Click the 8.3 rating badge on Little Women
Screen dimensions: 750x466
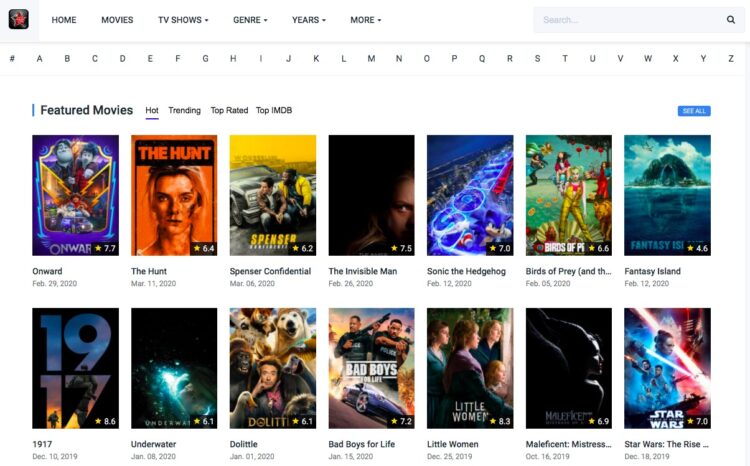500,422
